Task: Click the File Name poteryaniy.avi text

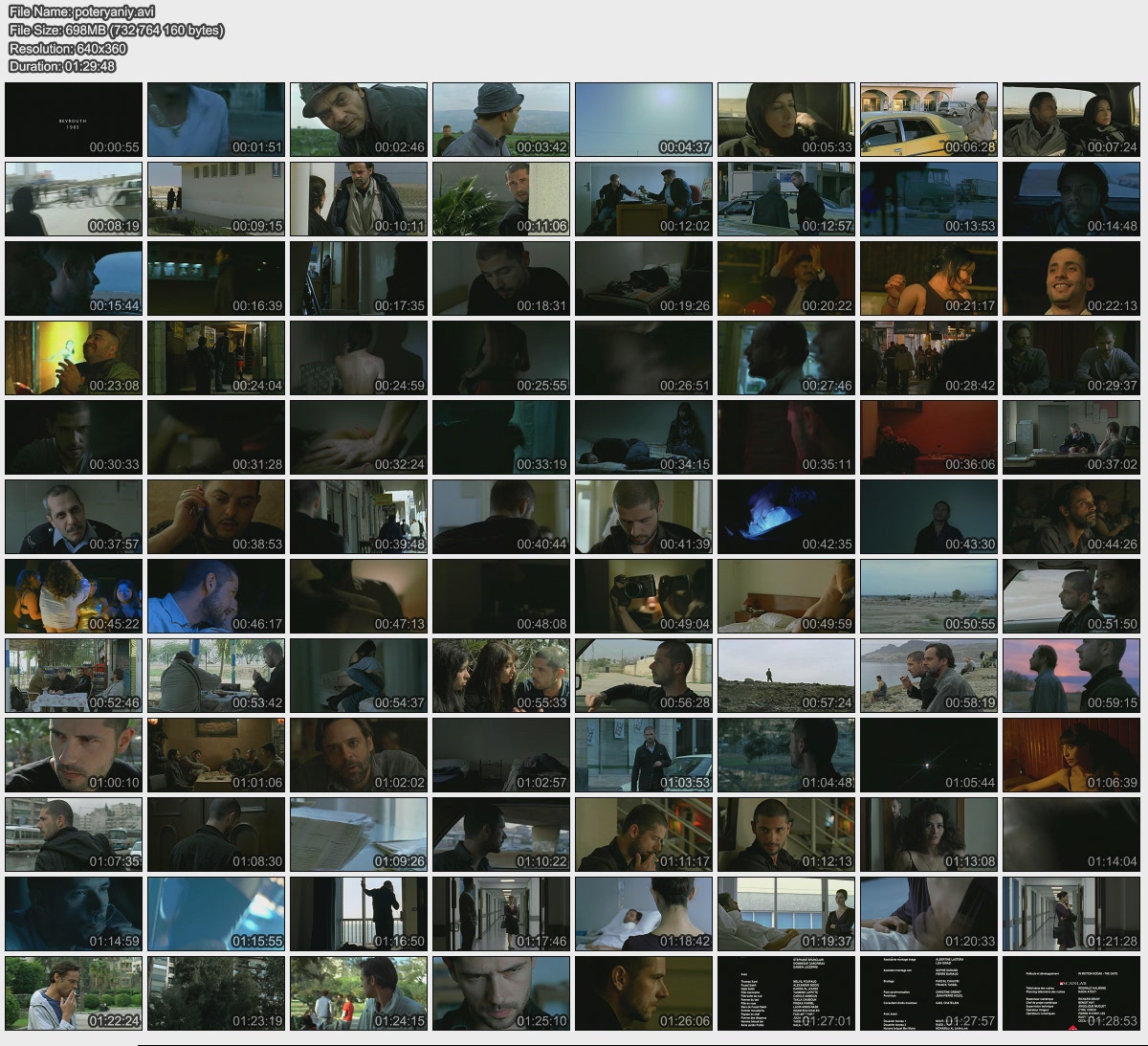Action: point(81,11)
